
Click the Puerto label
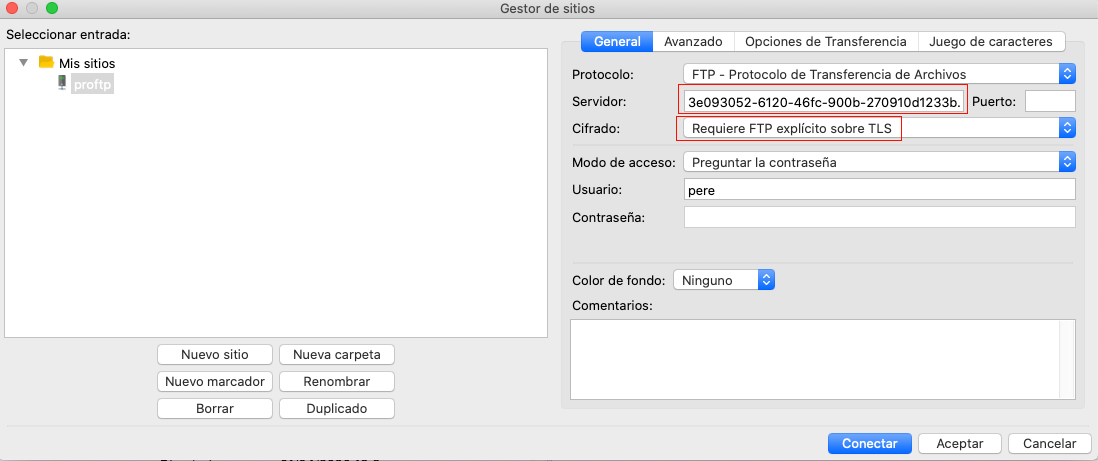click(x=994, y=102)
